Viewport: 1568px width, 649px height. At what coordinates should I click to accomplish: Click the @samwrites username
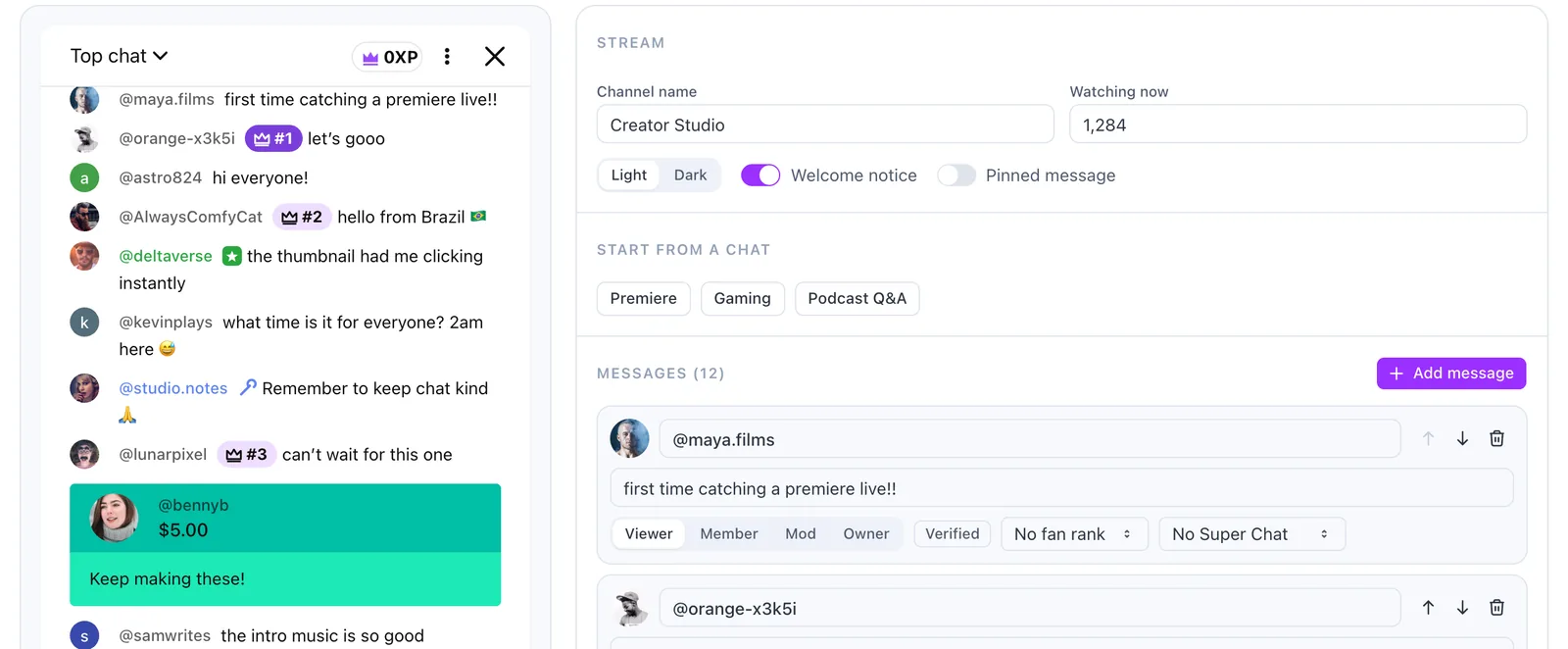[165, 635]
